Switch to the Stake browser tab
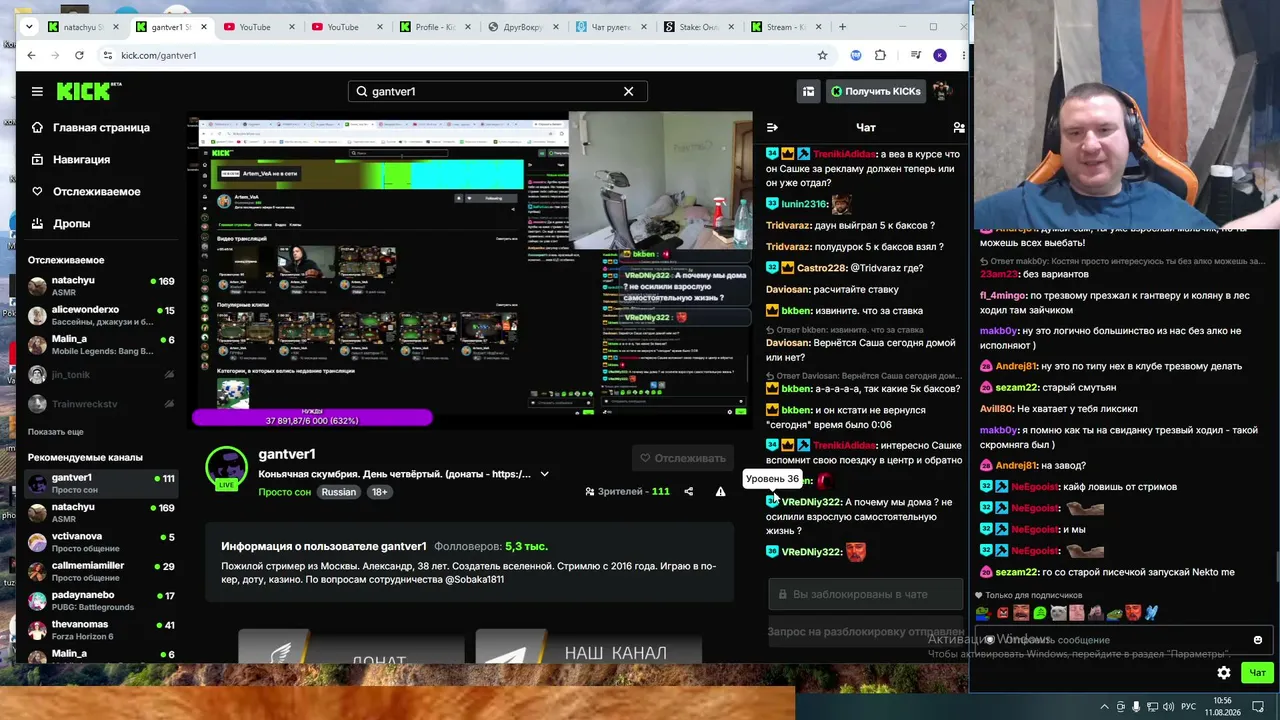Screen dimensions: 1280x720 click(698, 27)
